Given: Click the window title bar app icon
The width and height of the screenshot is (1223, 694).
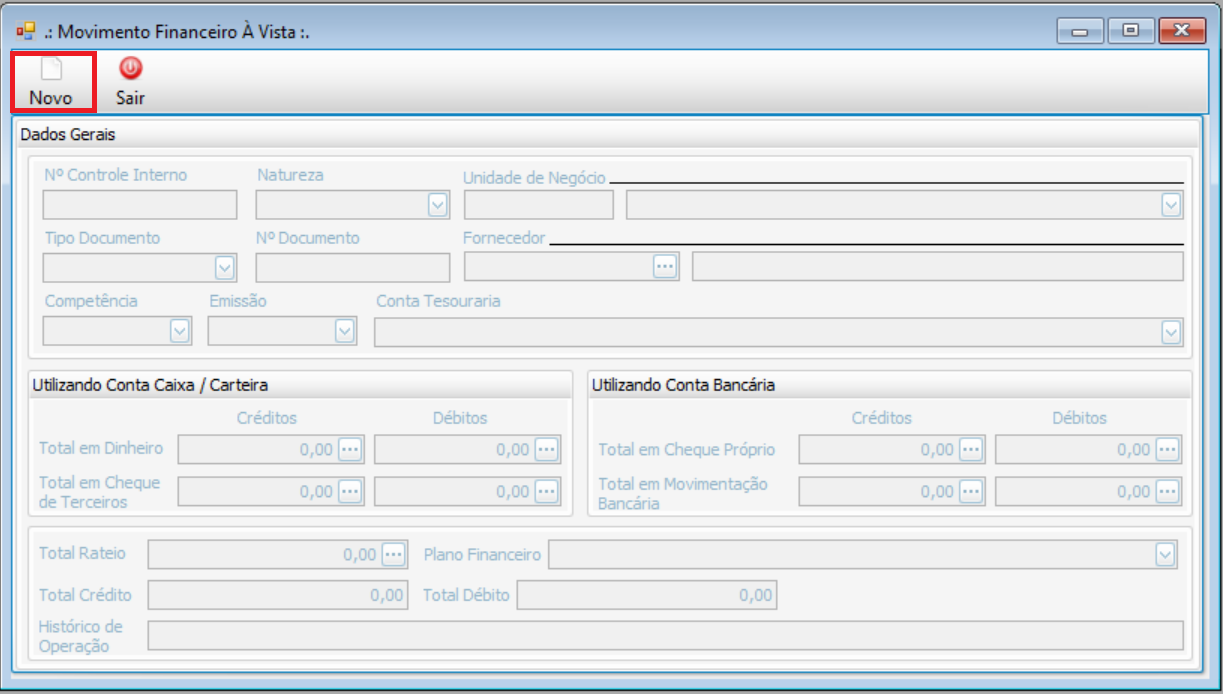Looking at the screenshot, I should (x=26, y=31).
